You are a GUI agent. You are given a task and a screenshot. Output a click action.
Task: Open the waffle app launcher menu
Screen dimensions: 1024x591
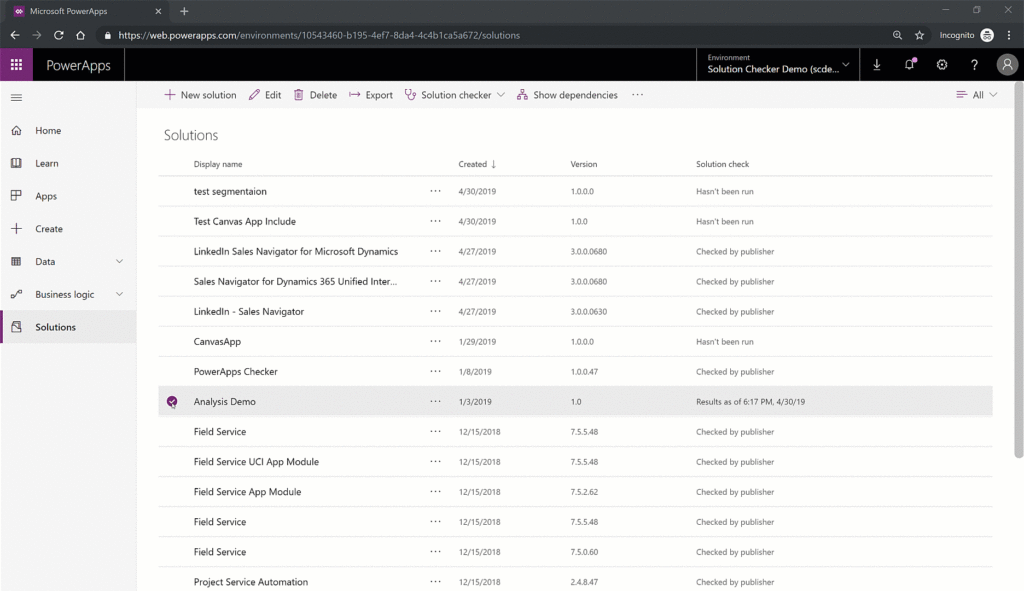[x=15, y=64]
